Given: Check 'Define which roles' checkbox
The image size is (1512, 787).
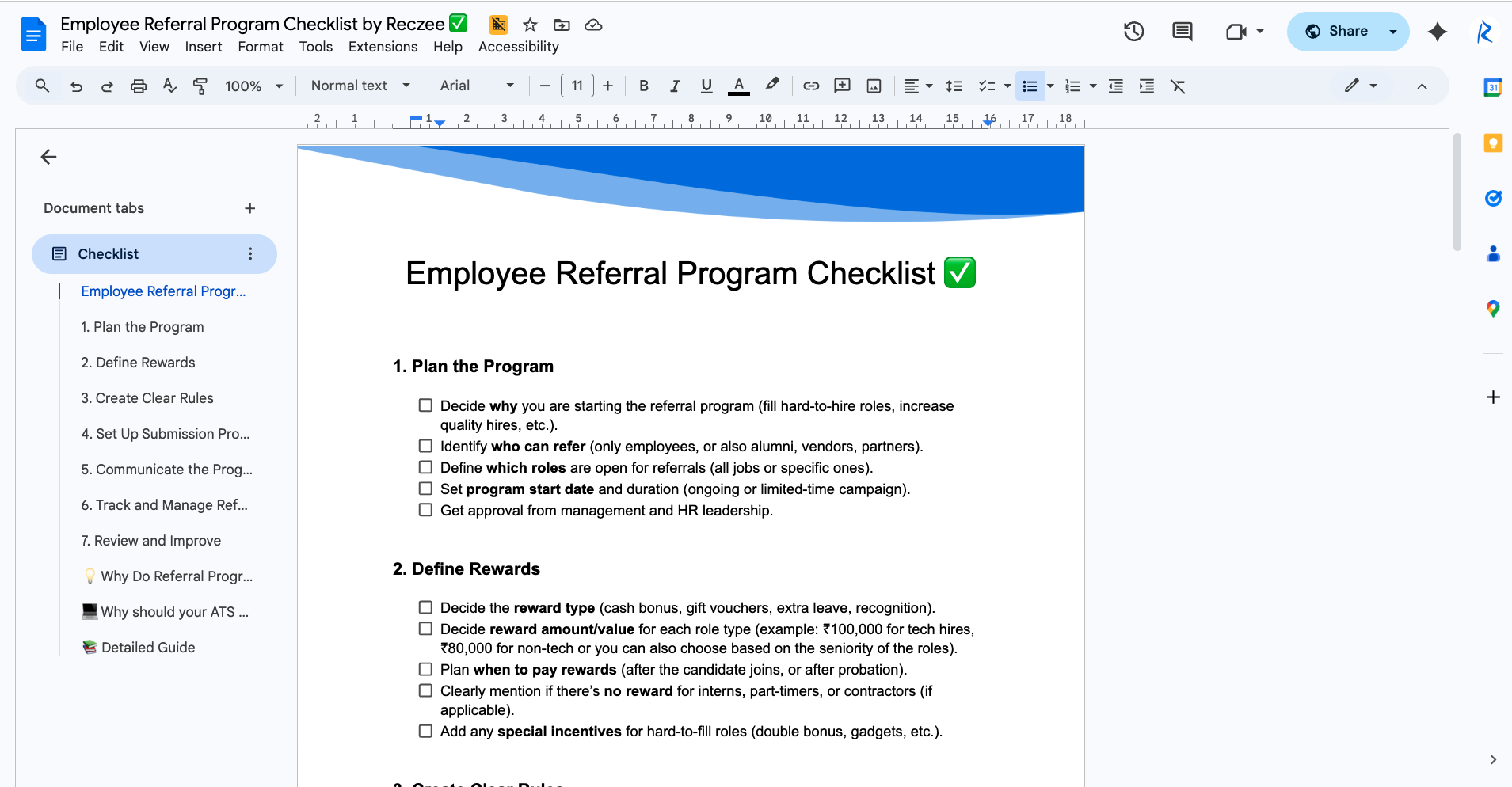Looking at the screenshot, I should click(x=425, y=467).
